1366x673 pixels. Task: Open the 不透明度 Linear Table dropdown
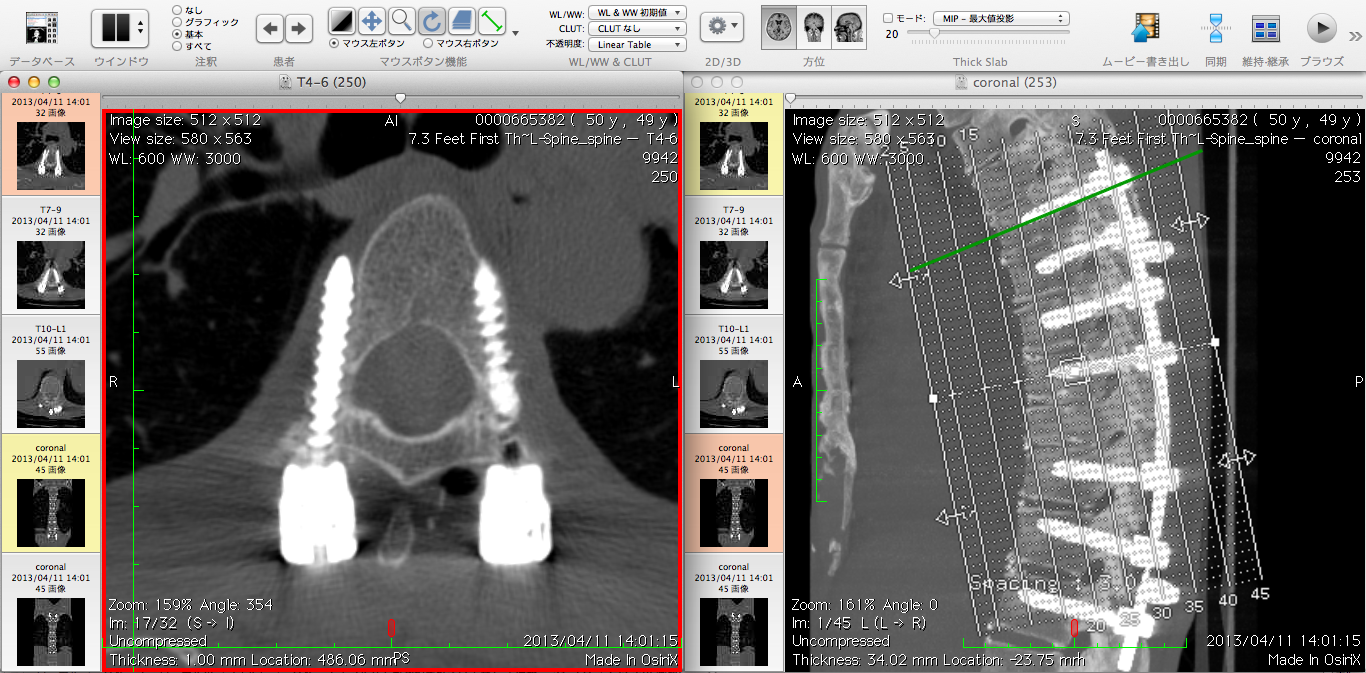click(637, 44)
